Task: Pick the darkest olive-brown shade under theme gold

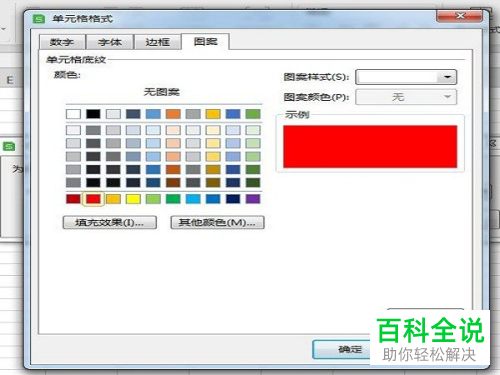Action: coord(213,182)
